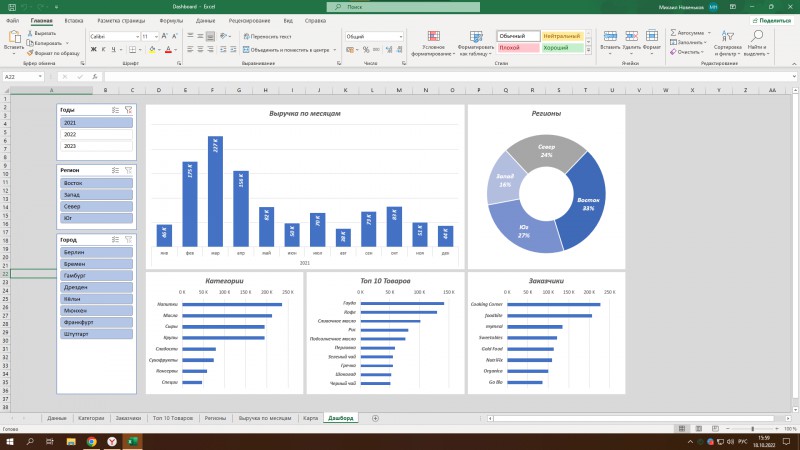
Task: Click in the formula bar input field
Action: [x=449, y=77]
